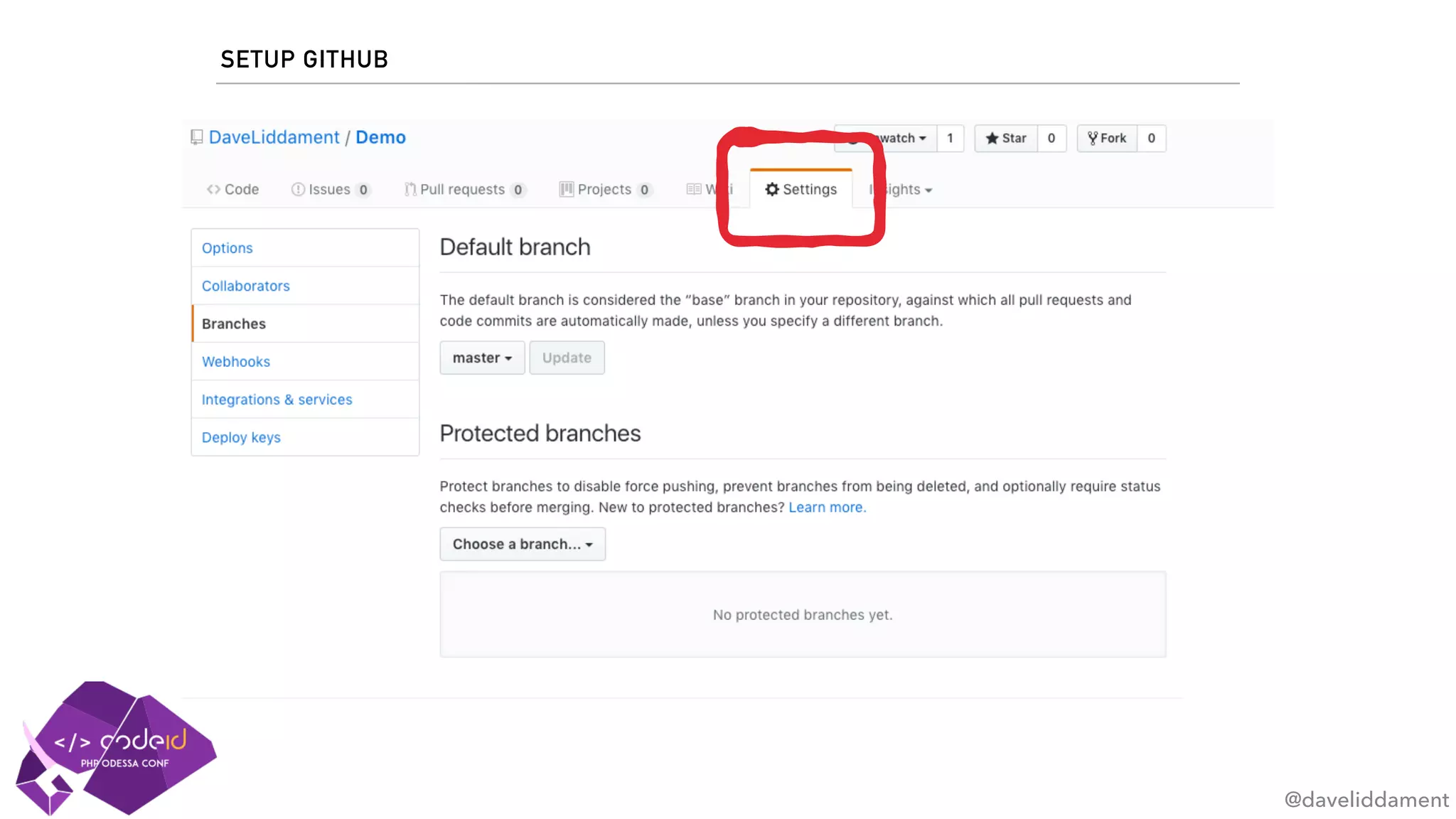Click the Projects count badge 0
The image size is (1456, 819).
[645, 190]
